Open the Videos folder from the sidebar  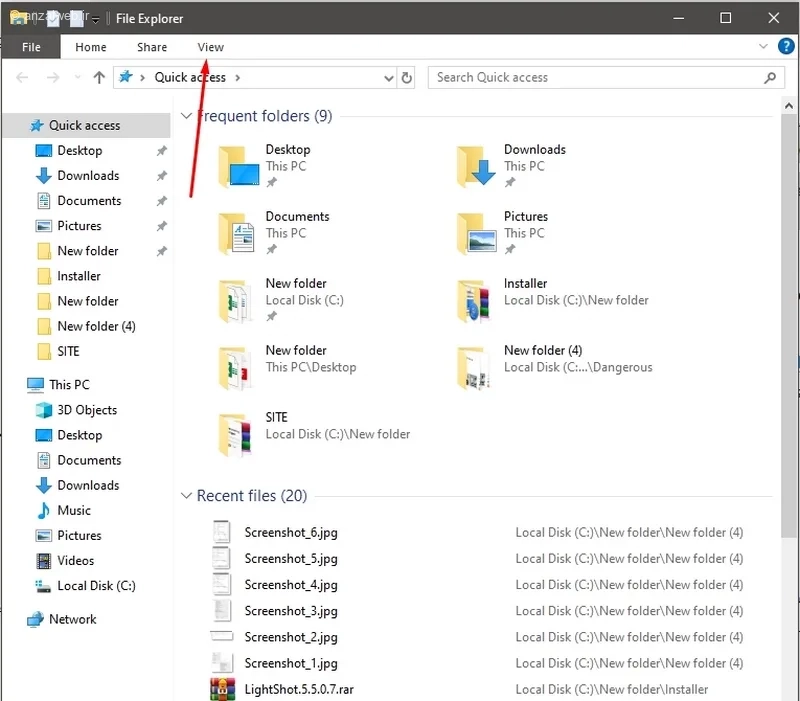coord(72,560)
